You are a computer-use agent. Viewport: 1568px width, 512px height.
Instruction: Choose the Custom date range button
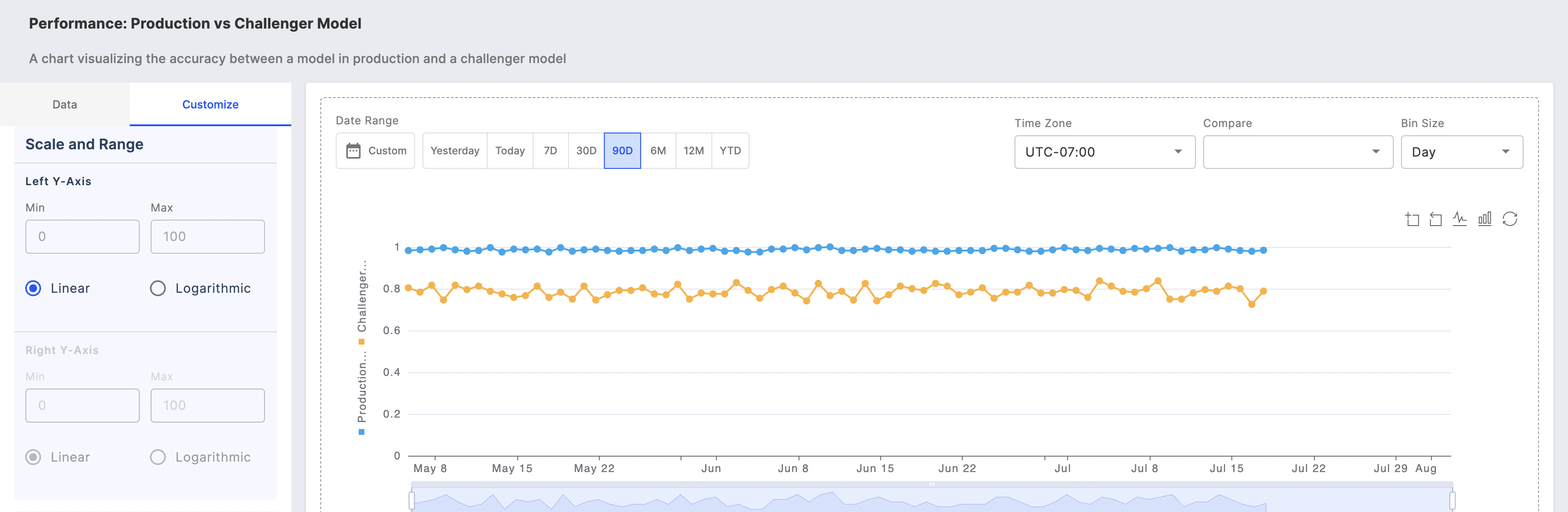(375, 150)
